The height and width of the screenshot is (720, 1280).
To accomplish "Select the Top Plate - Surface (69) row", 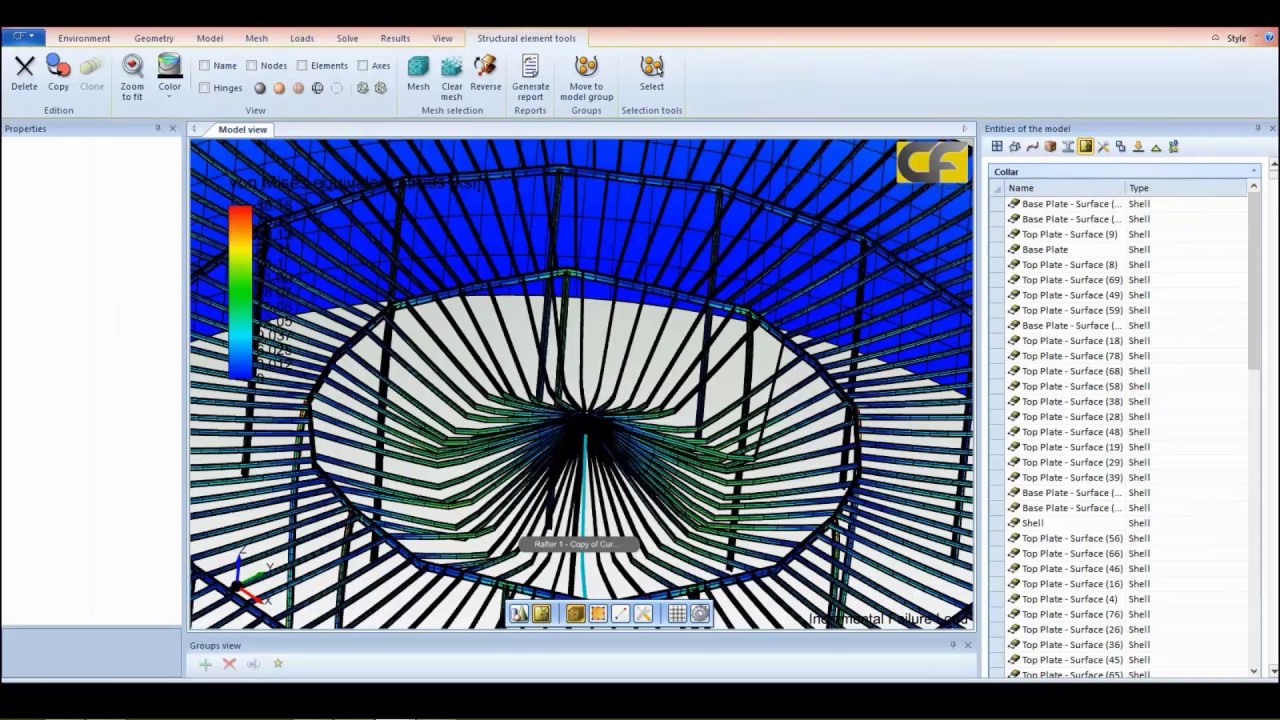I will click(x=1126, y=280).
